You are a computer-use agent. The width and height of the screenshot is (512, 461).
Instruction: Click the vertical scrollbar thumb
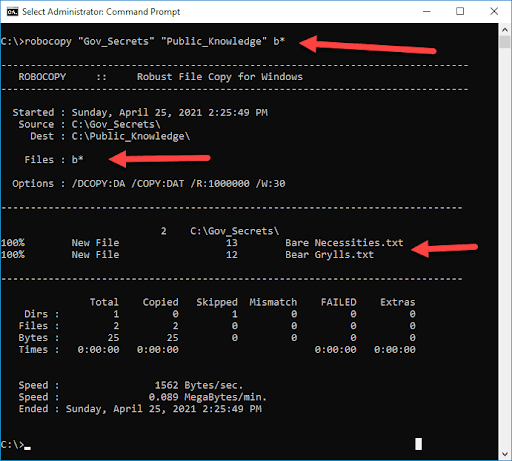[x=505, y=42]
